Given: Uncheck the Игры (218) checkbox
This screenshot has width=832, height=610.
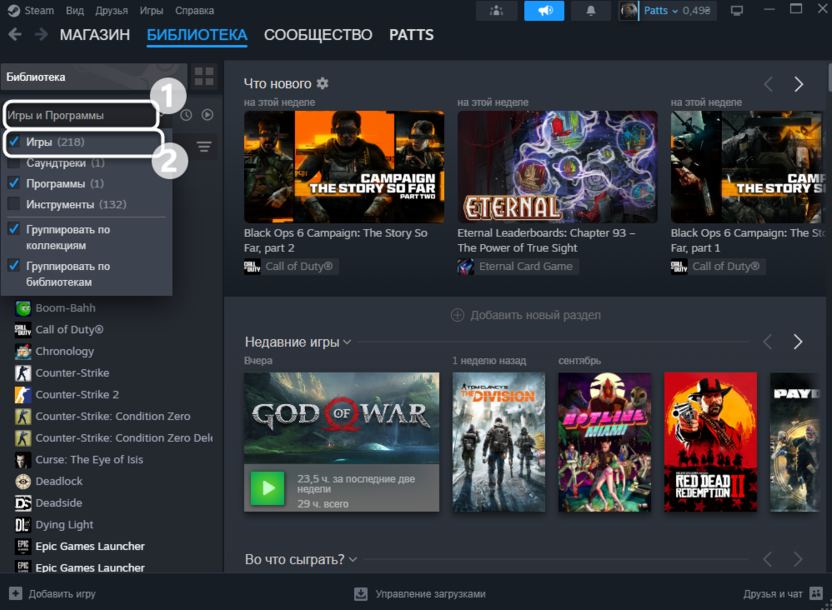Looking at the screenshot, I should tap(14, 142).
